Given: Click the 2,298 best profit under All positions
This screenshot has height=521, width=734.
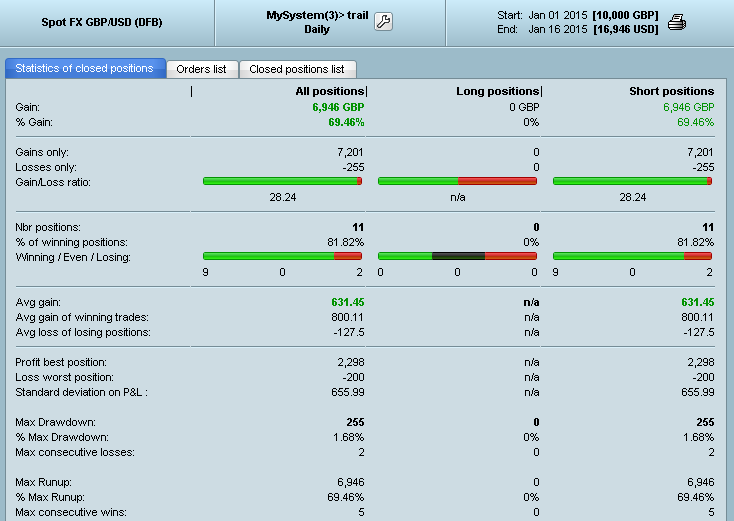Looking at the screenshot, I should click(351, 362).
